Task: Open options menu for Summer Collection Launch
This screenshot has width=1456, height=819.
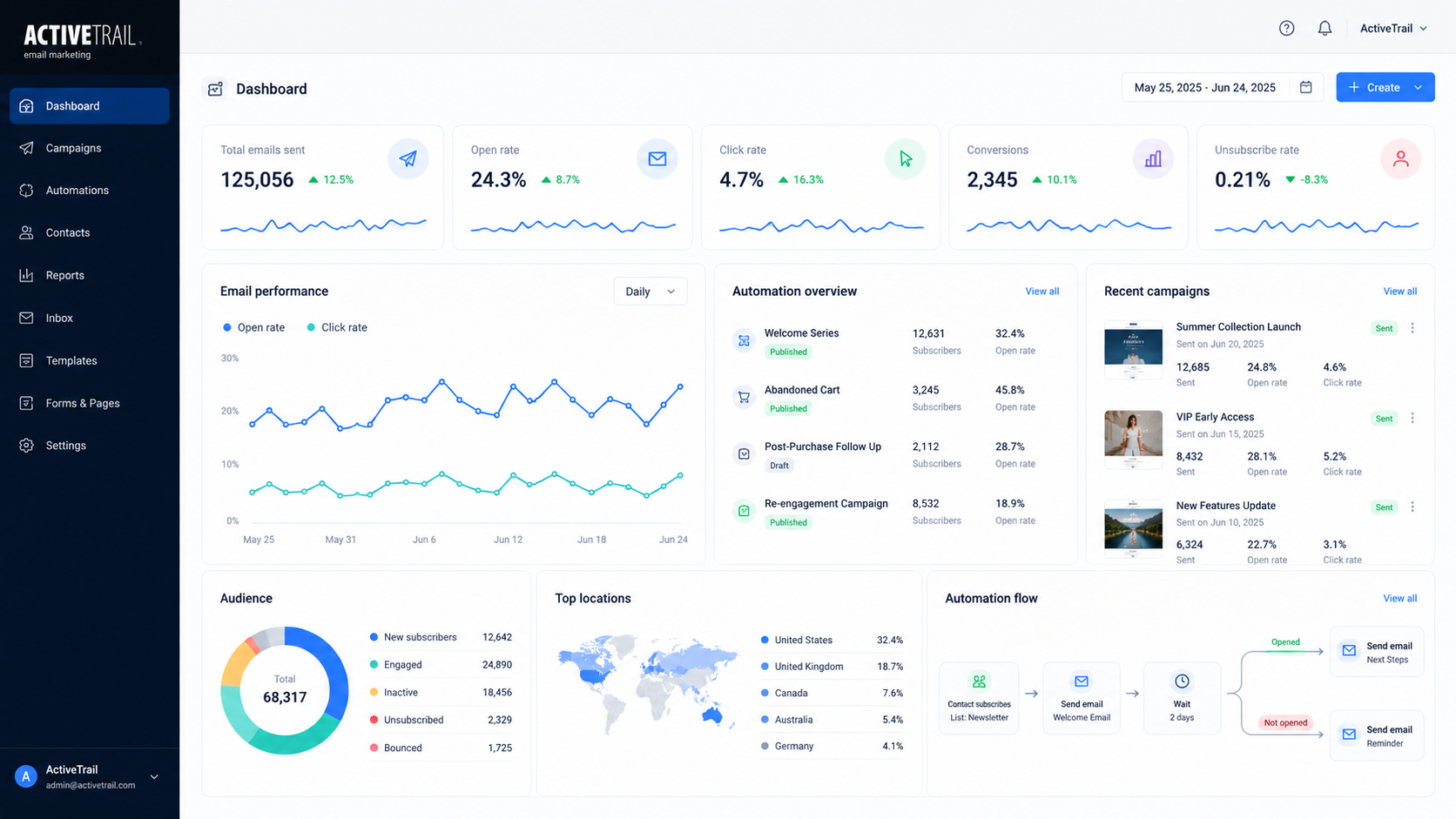Action: (1412, 328)
